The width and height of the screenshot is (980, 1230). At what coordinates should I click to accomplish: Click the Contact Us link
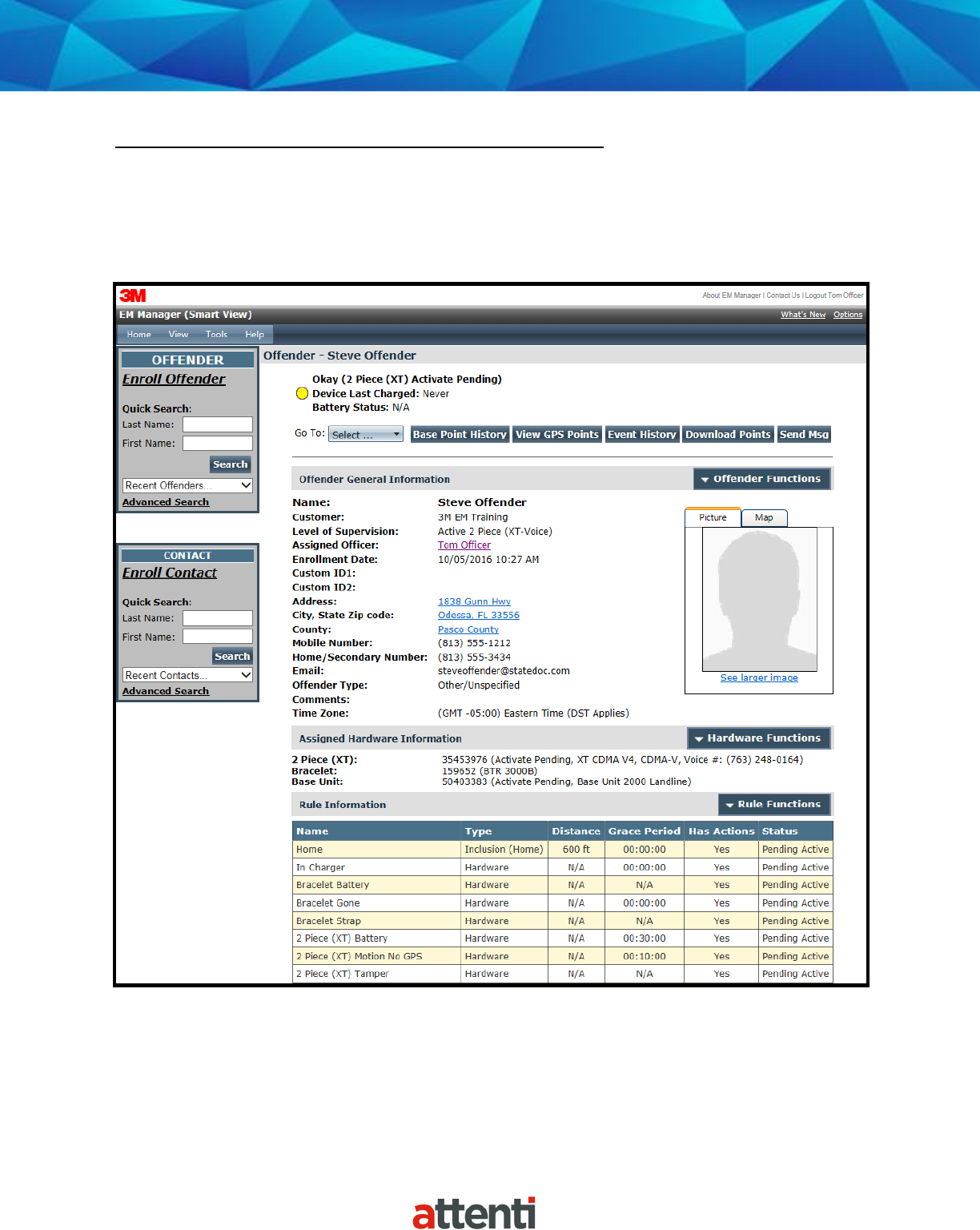point(783,295)
